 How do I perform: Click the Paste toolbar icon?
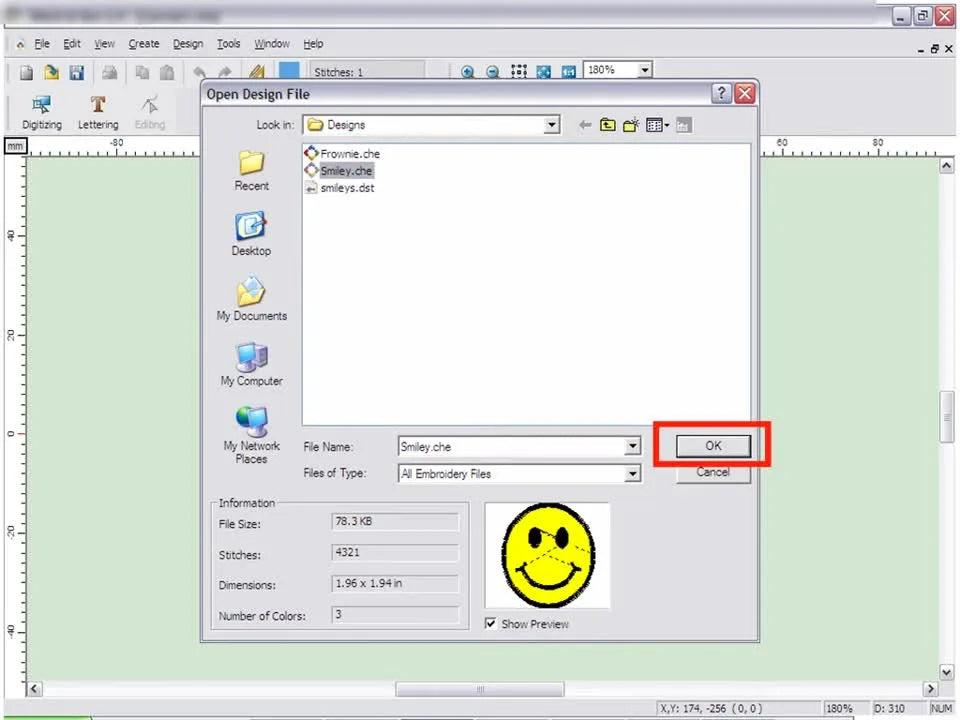click(x=167, y=73)
